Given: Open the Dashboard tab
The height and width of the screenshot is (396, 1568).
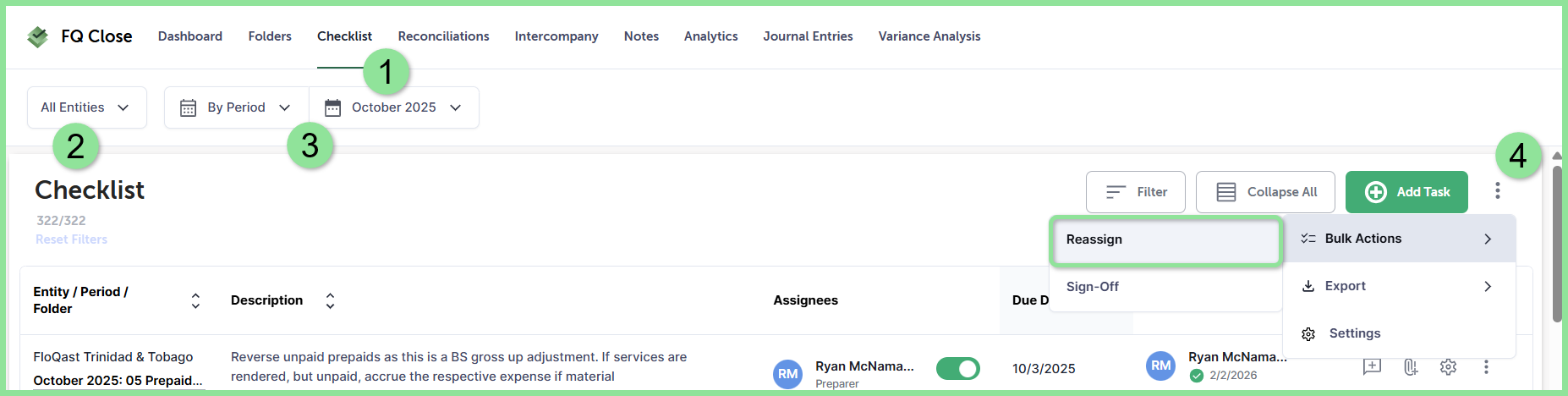Looking at the screenshot, I should point(190,36).
